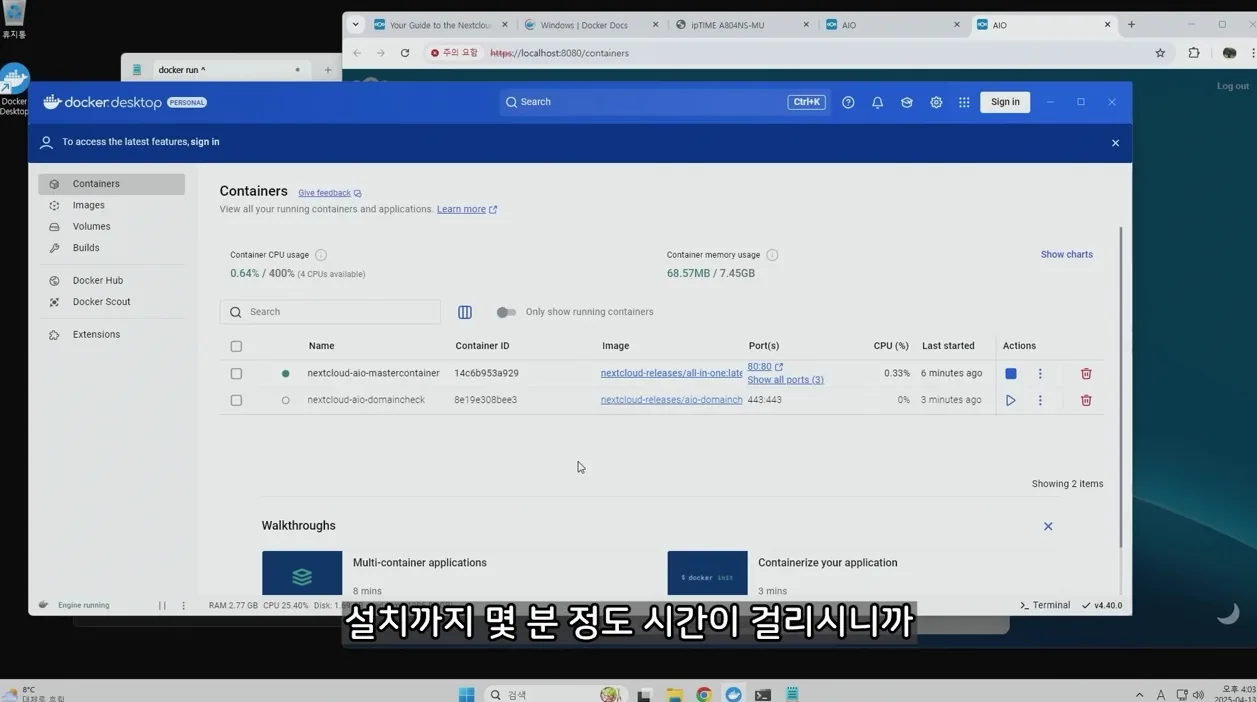1257x702 pixels.
Task: Check the nextcloud-aio-domaincheck checkbox
Action: pos(236,400)
